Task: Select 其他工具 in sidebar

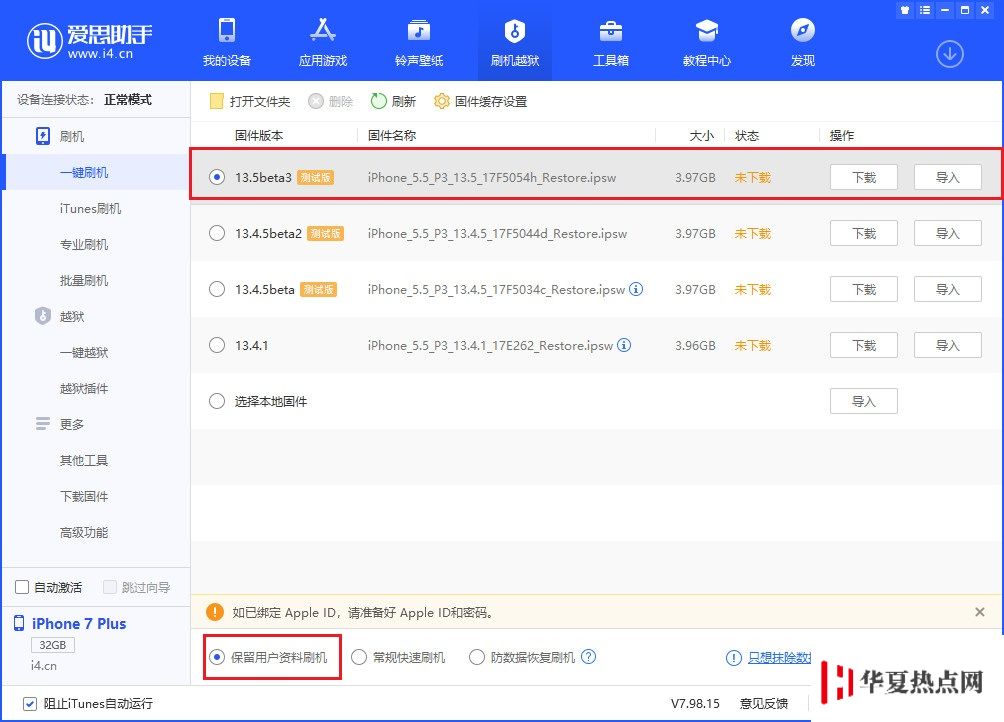Action: pos(84,460)
